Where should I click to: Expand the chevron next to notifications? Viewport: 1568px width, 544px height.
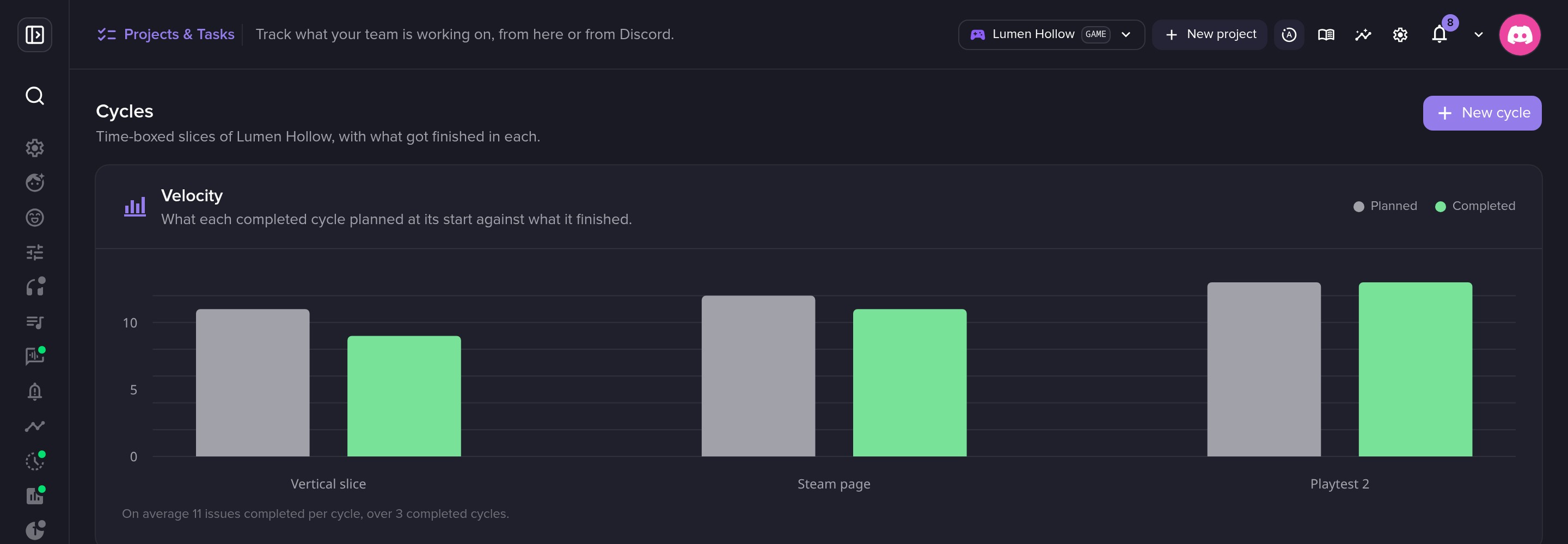pyautogui.click(x=1479, y=35)
